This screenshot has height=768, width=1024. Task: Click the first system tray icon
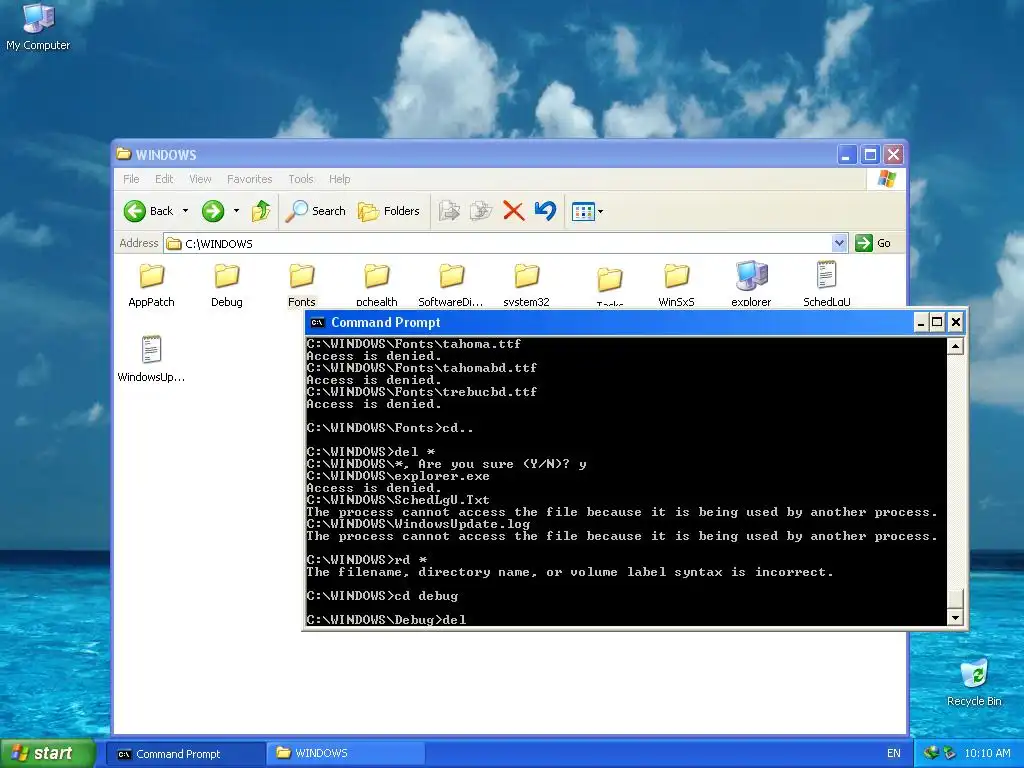pyautogui.click(x=931, y=753)
